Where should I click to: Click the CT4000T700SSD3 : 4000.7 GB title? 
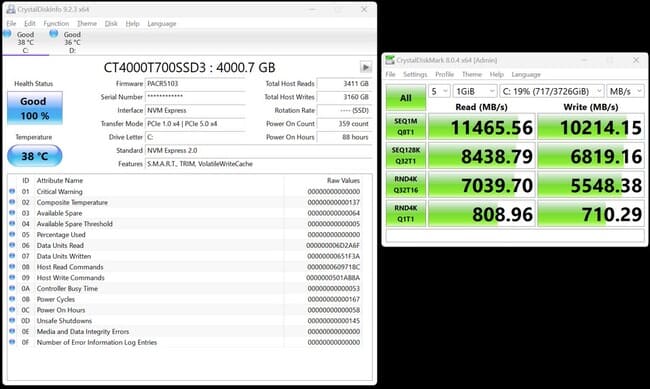(189, 68)
